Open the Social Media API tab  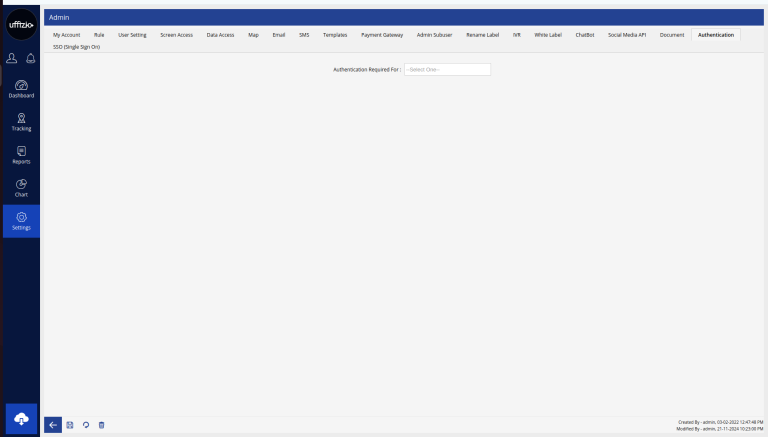click(627, 35)
